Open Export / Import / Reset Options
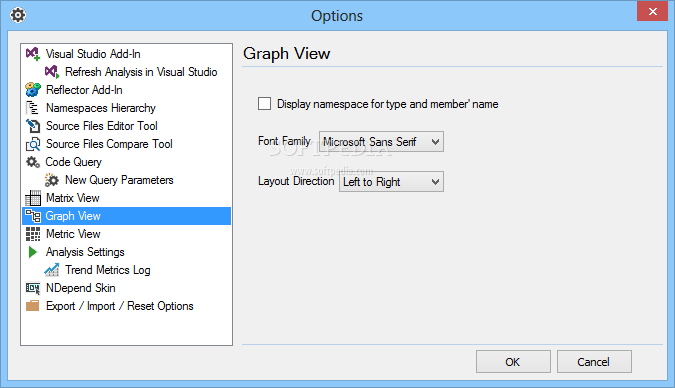The image size is (675, 388). [x=120, y=306]
